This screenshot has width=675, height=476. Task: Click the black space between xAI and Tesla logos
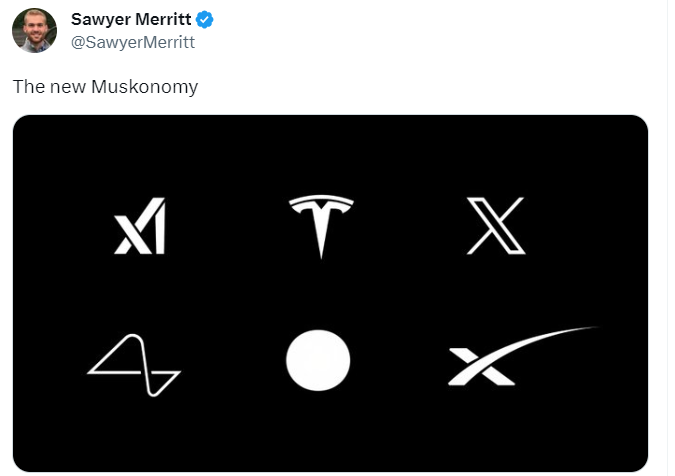[227, 226]
